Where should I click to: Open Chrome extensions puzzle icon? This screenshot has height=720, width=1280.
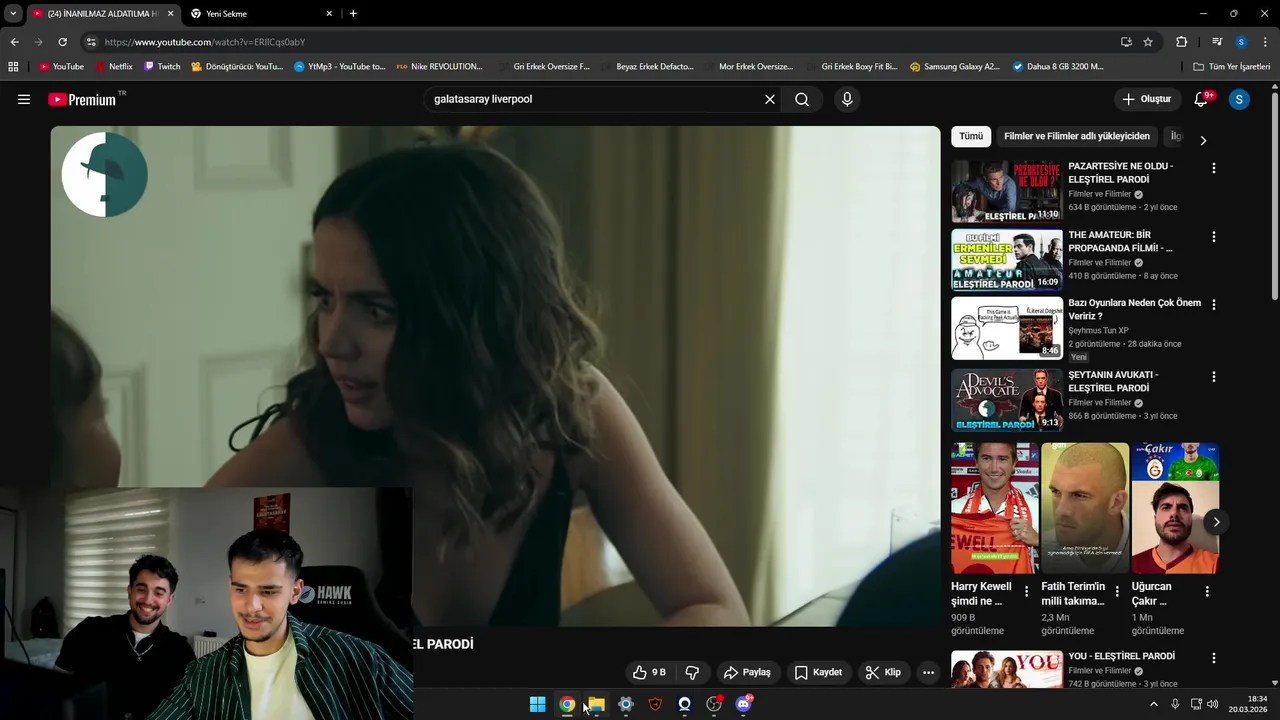coord(1181,42)
